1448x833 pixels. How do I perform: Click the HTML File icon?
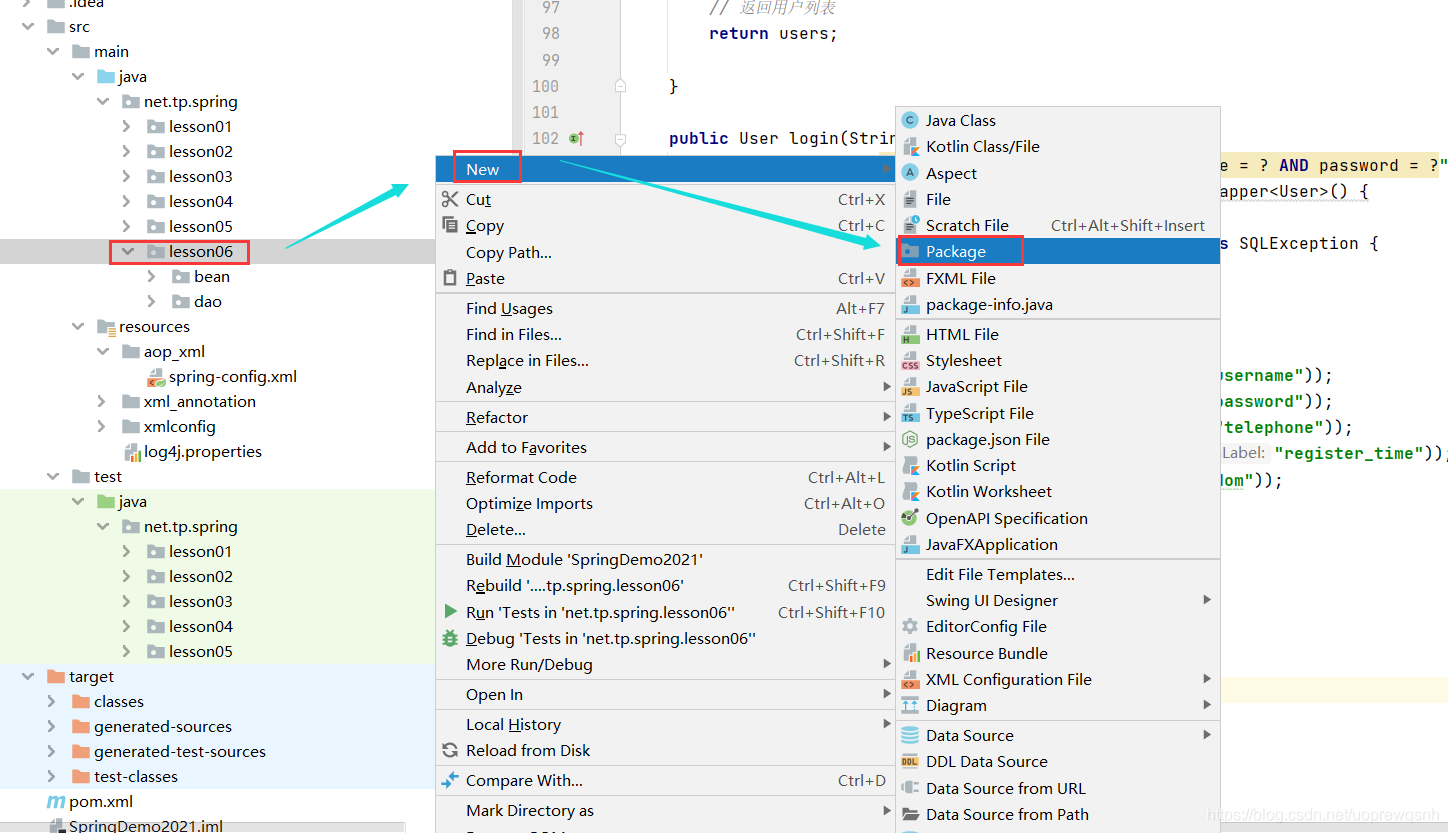pyautogui.click(x=910, y=334)
